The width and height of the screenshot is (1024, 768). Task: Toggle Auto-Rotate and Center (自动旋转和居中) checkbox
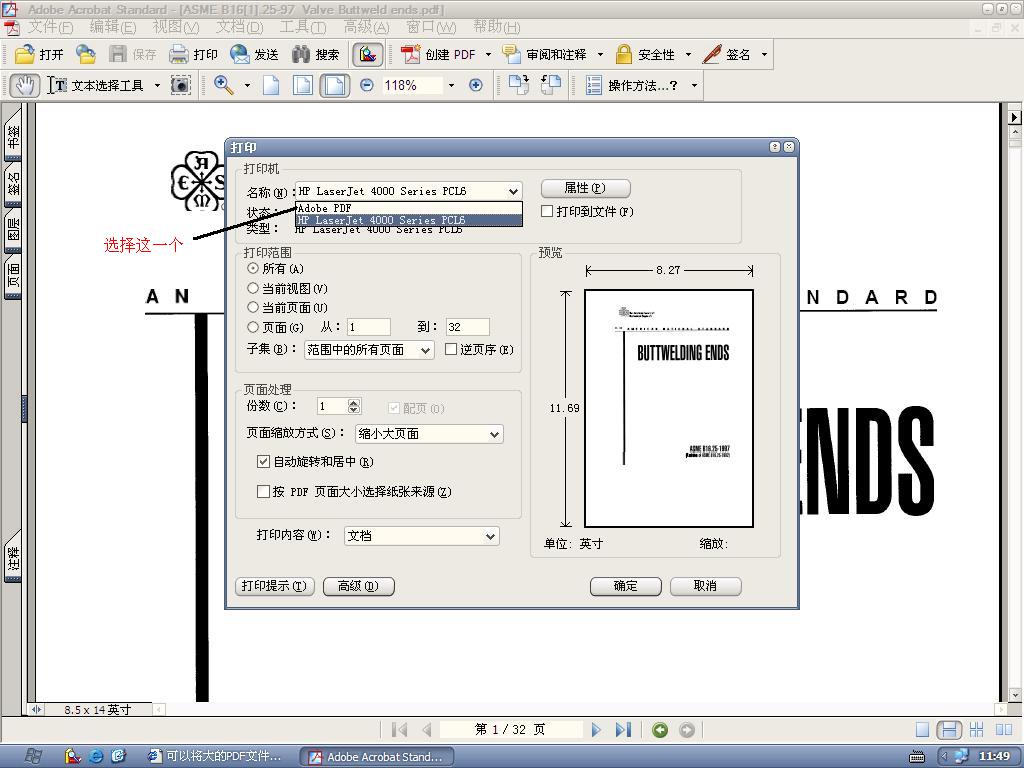tap(263, 462)
